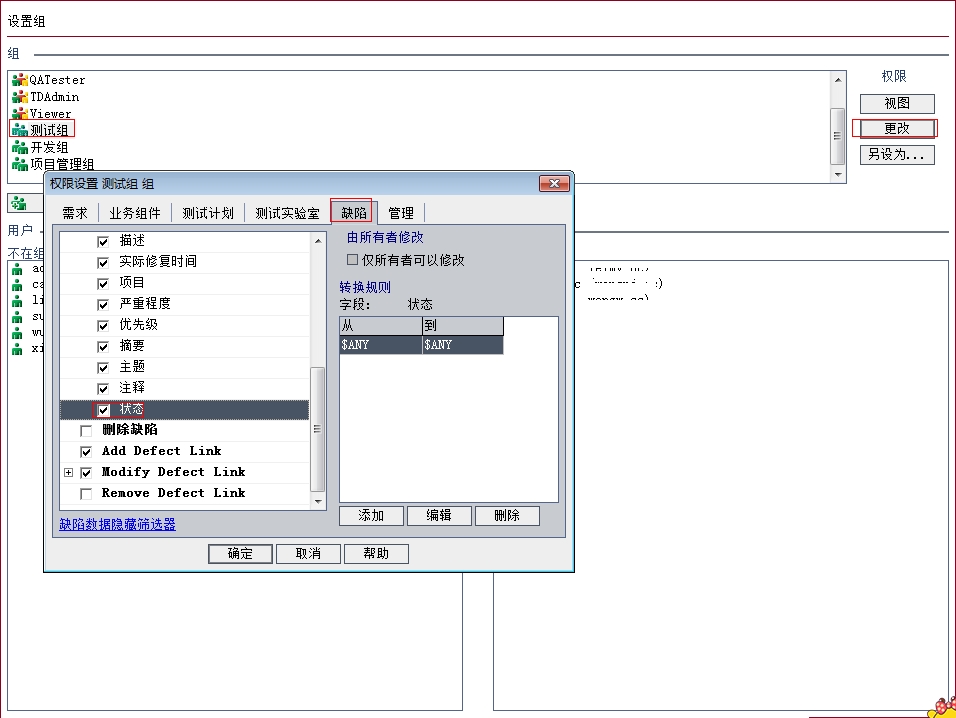Viewport: 956px width, 718px height.
Task: Click the 开发组 group icon
Action: [19, 147]
